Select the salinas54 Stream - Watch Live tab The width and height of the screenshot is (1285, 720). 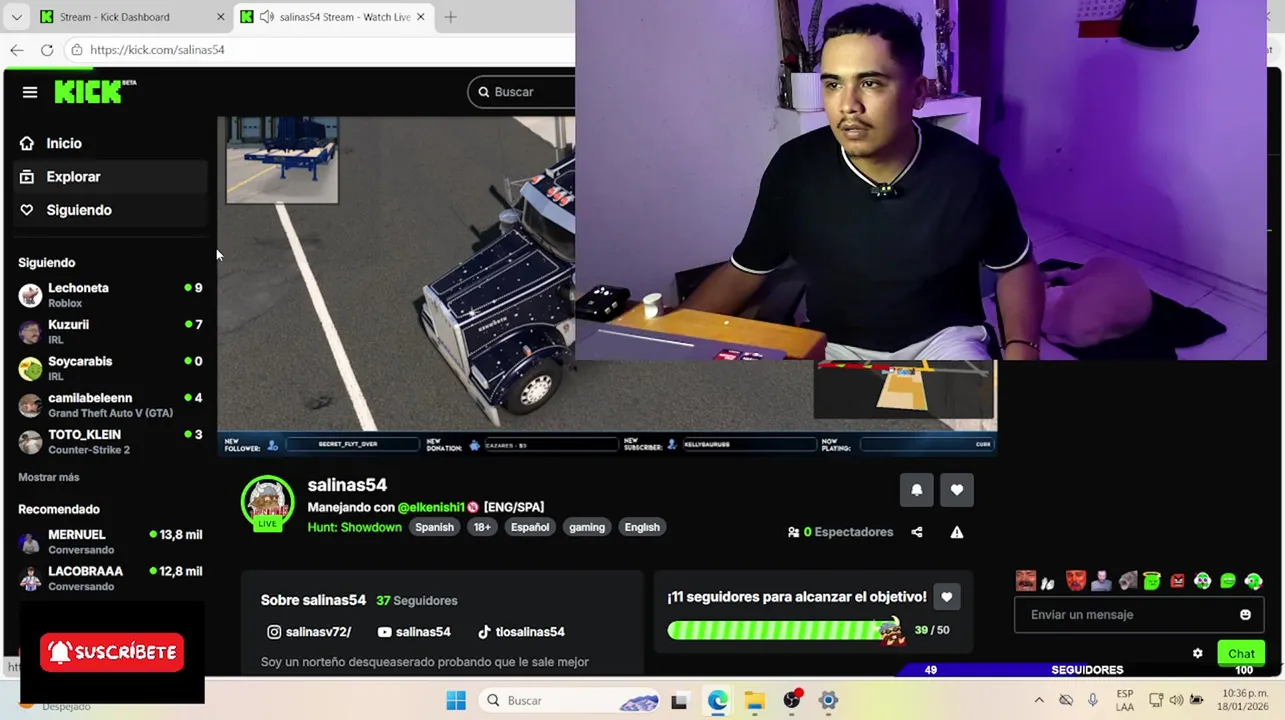click(x=335, y=17)
